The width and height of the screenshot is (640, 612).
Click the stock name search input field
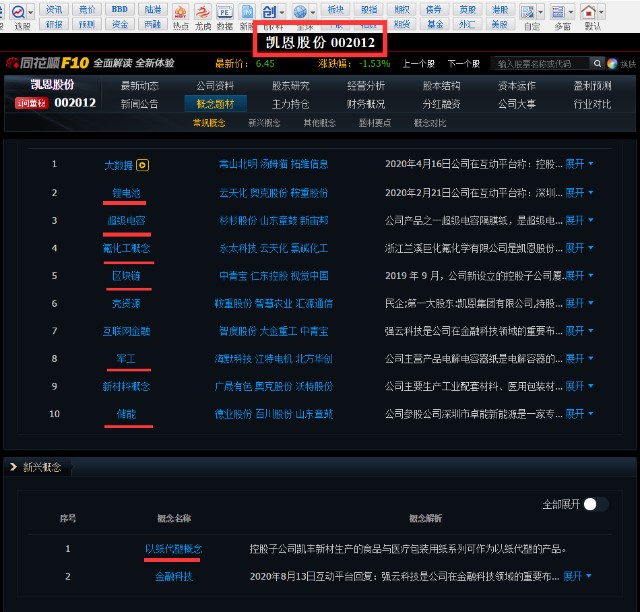click(x=540, y=63)
